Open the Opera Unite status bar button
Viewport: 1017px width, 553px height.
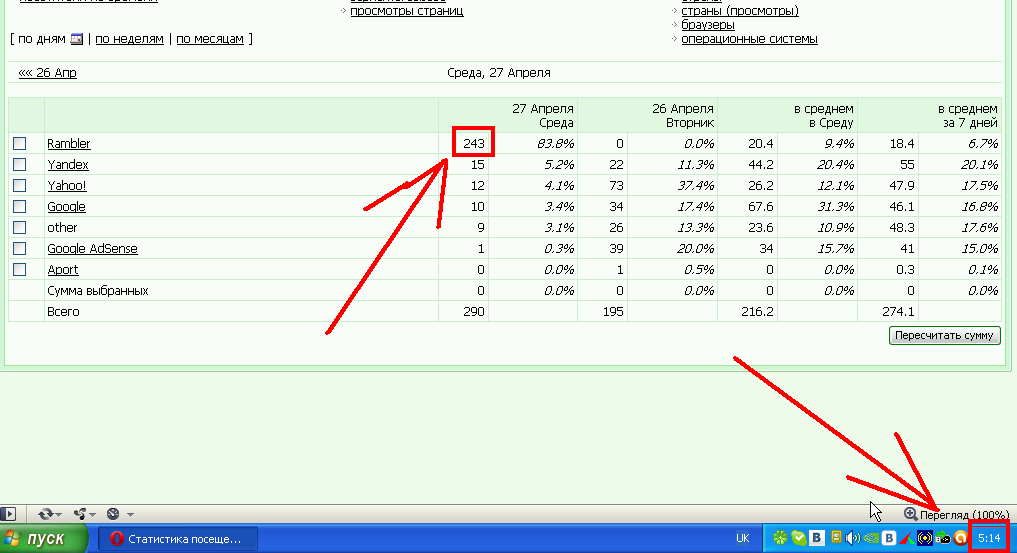[x=80, y=514]
